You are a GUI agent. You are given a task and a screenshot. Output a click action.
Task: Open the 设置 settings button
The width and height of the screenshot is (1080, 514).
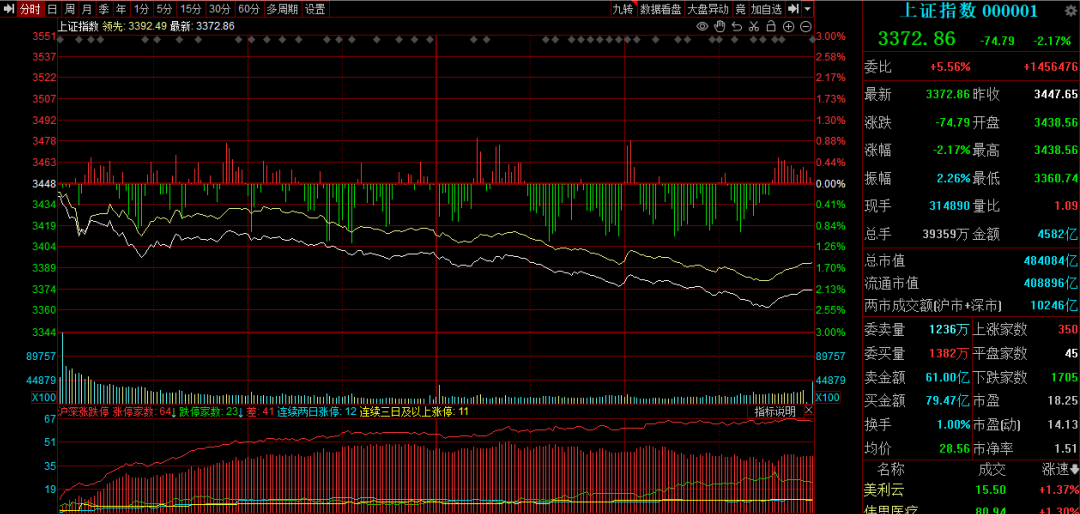[x=315, y=9]
